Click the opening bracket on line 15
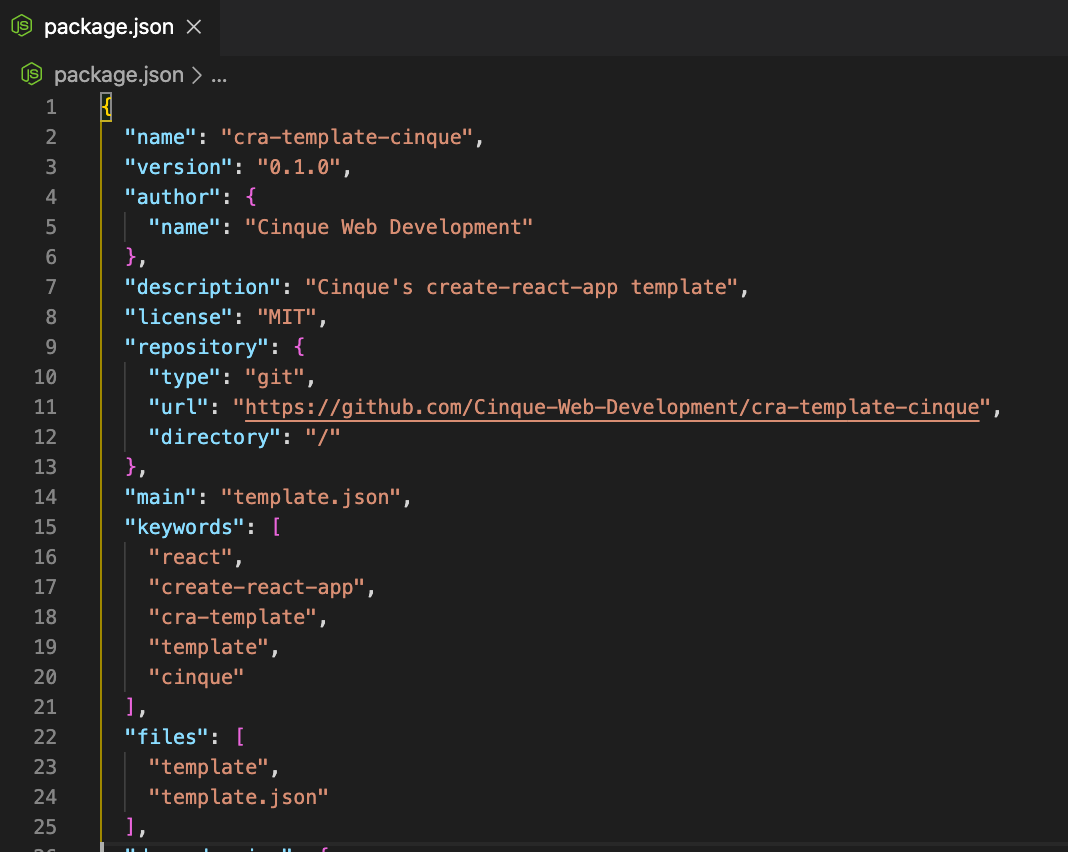Screen dimensions: 1068x852 [276, 526]
